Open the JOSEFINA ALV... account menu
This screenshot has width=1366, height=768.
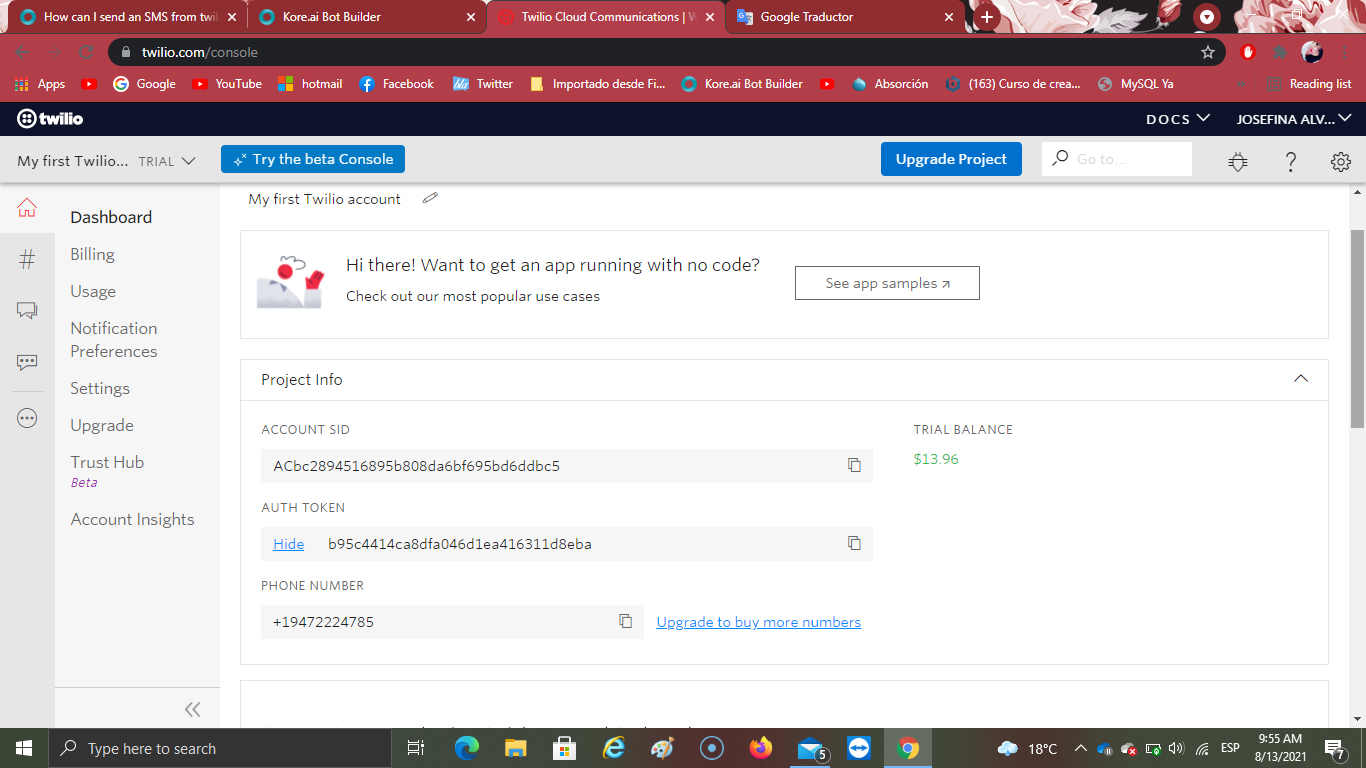pyautogui.click(x=1294, y=119)
